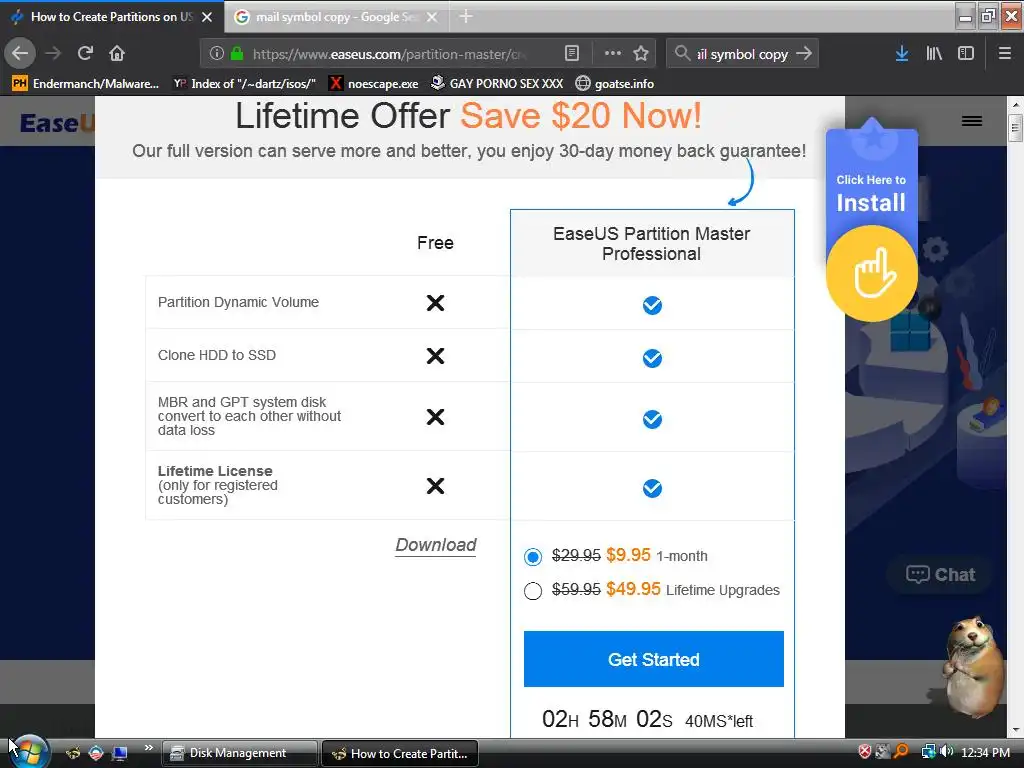This screenshot has height=768, width=1024.
Task: Click the search box with symbol copy
Action: 742,54
